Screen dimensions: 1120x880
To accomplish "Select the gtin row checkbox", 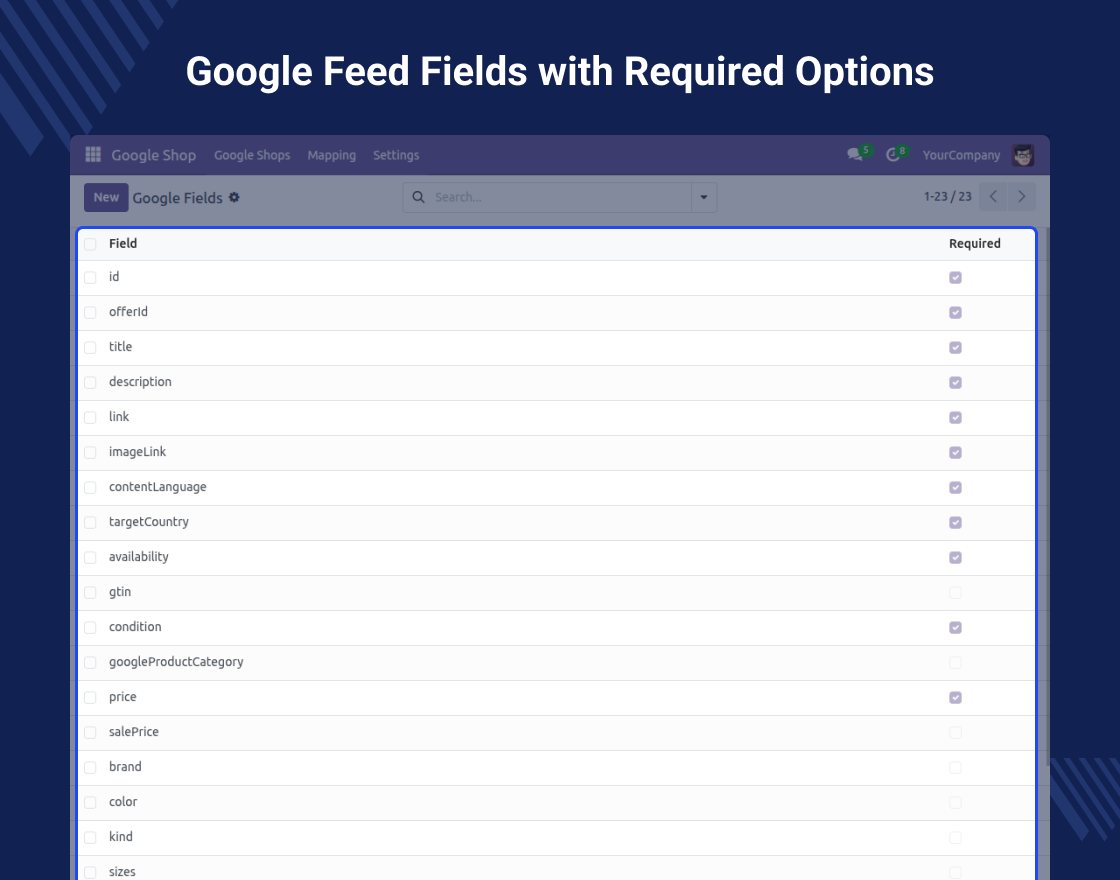I will click(90, 593).
